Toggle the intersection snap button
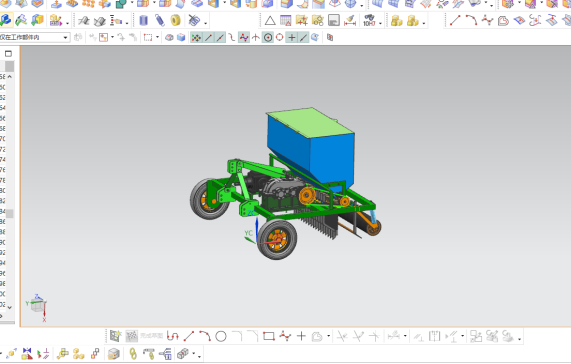 (x=256, y=37)
